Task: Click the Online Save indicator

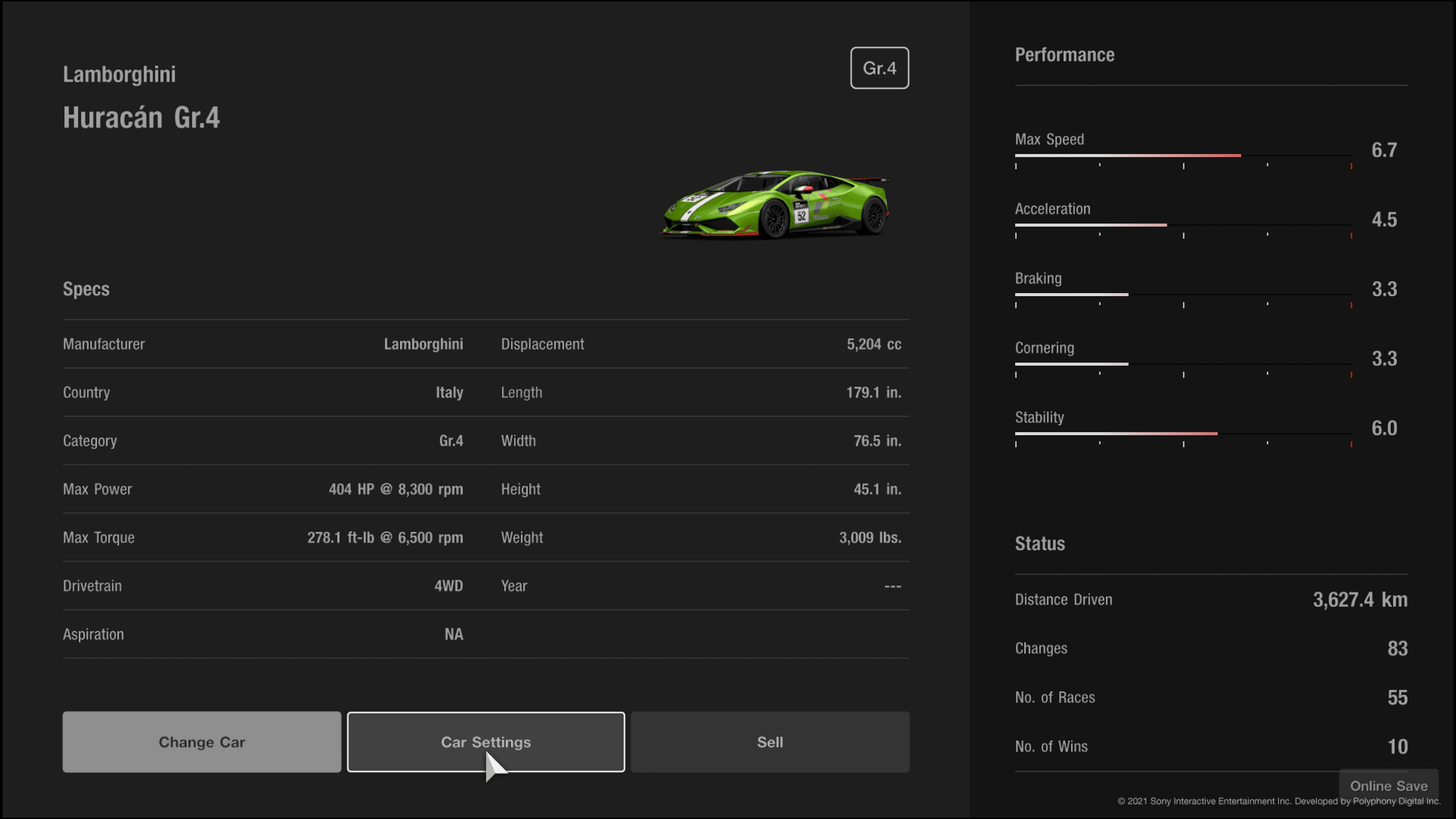Action: point(1389,786)
